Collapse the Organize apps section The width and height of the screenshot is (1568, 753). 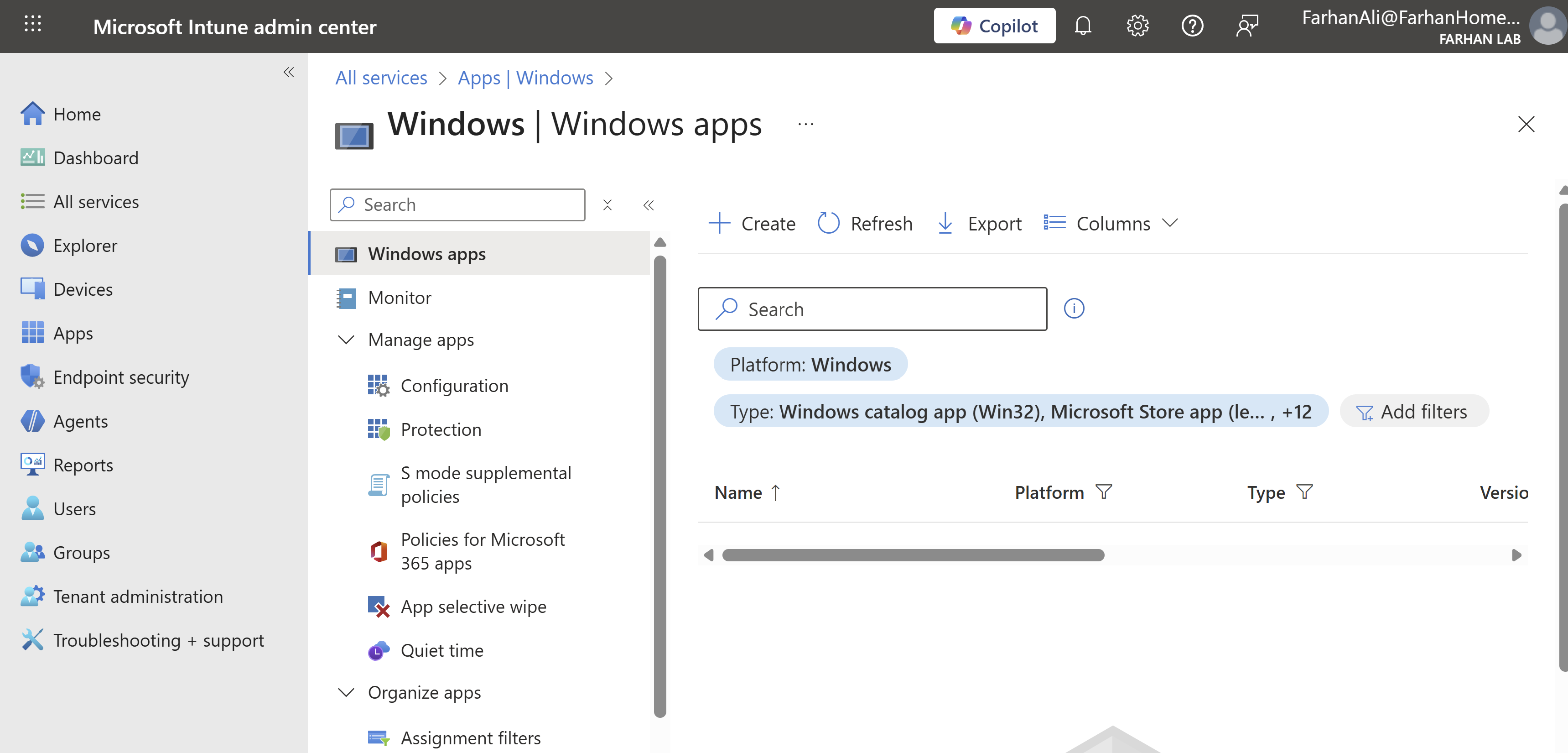(x=346, y=693)
